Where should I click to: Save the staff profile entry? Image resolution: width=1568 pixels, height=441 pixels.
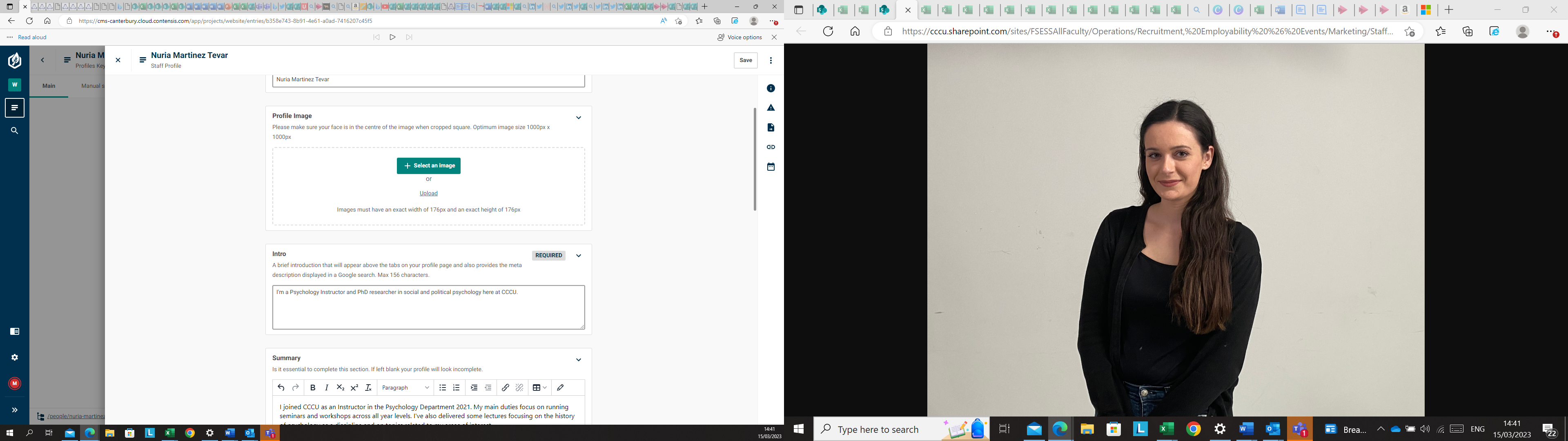pyautogui.click(x=745, y=60)
